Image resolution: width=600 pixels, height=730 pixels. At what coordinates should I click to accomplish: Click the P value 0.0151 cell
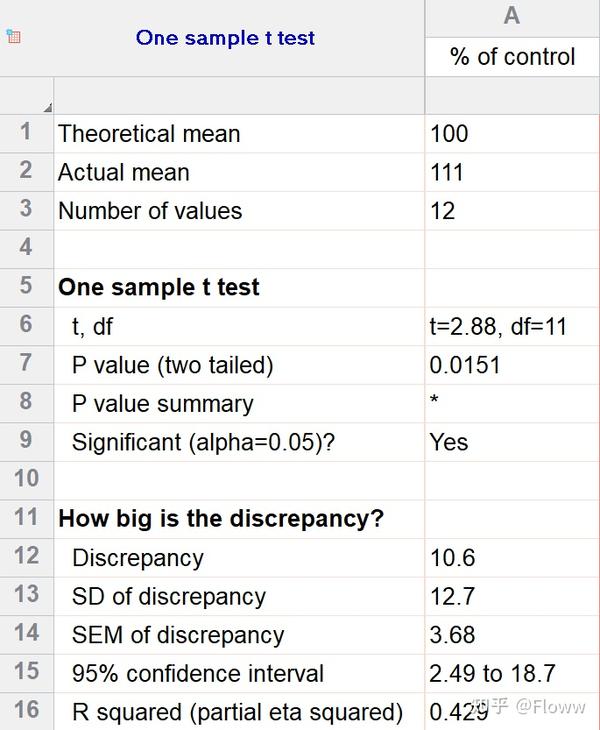tap(465, 365)
